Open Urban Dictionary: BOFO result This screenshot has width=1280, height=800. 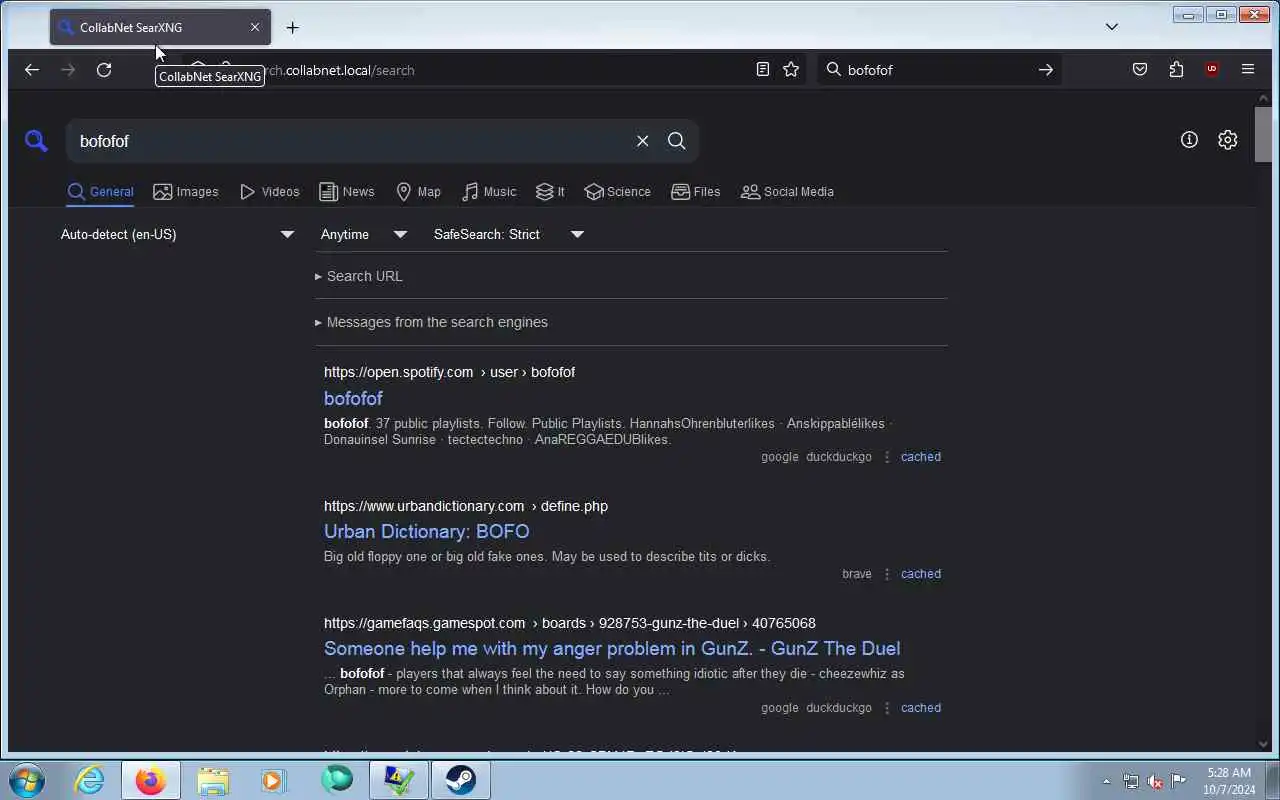pyautogui.click(x=427, y=531)
